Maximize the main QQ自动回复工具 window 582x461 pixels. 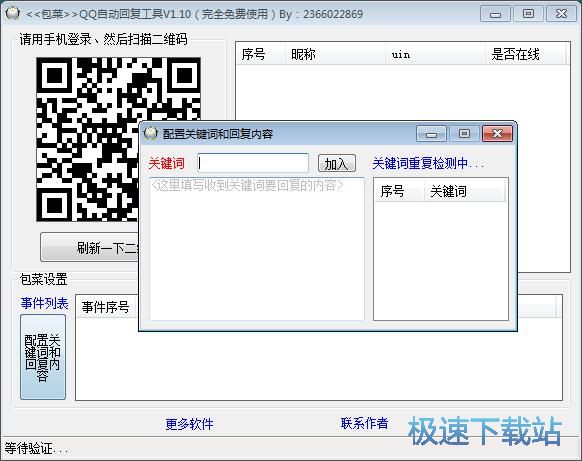tap(528, 14)
